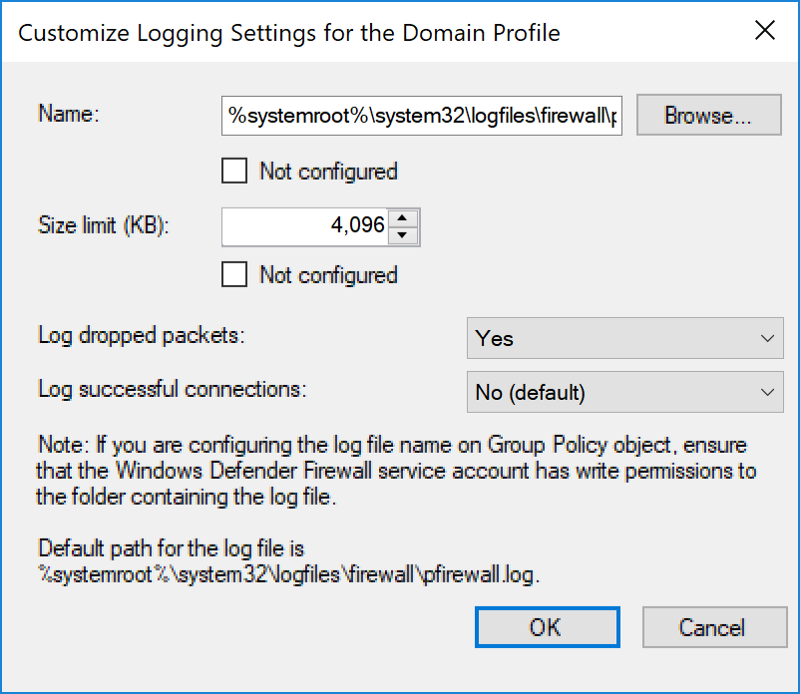The width and height of the screenshot is (800, 694).
Task: Open the Log dropped packets Yes dropdown
Action: 625,338
